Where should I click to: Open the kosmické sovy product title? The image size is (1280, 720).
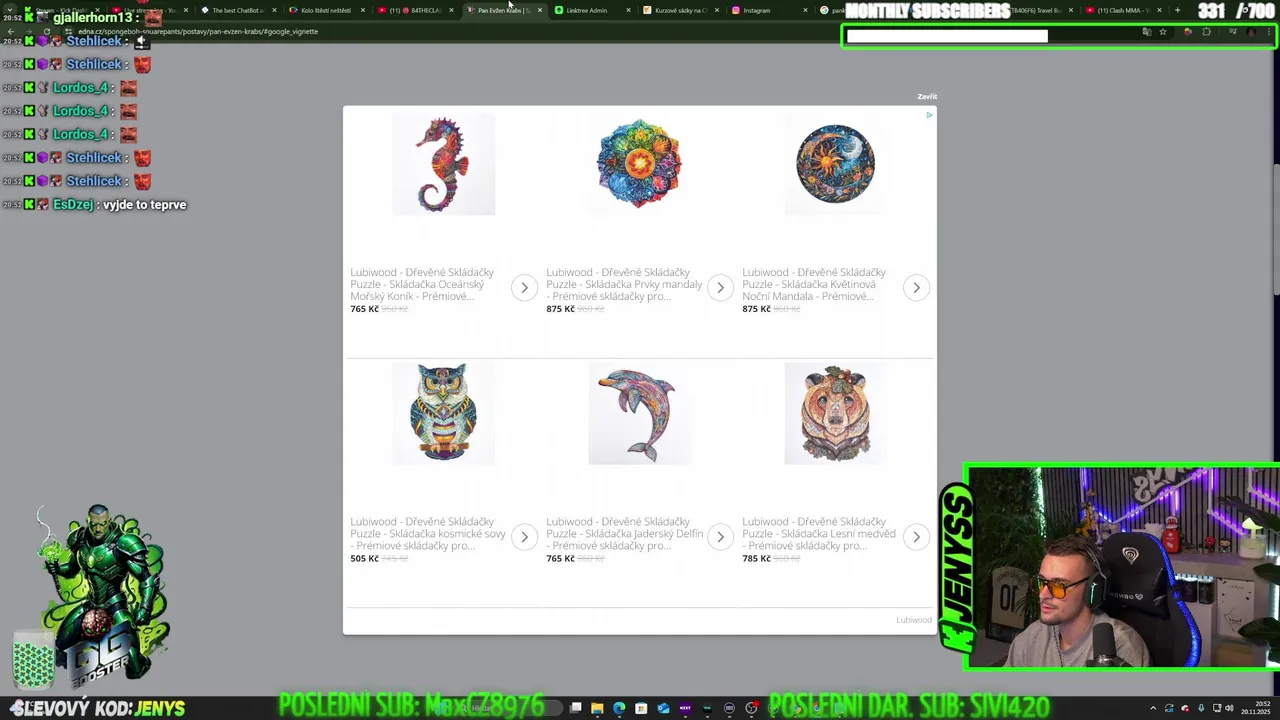(428, 533)
